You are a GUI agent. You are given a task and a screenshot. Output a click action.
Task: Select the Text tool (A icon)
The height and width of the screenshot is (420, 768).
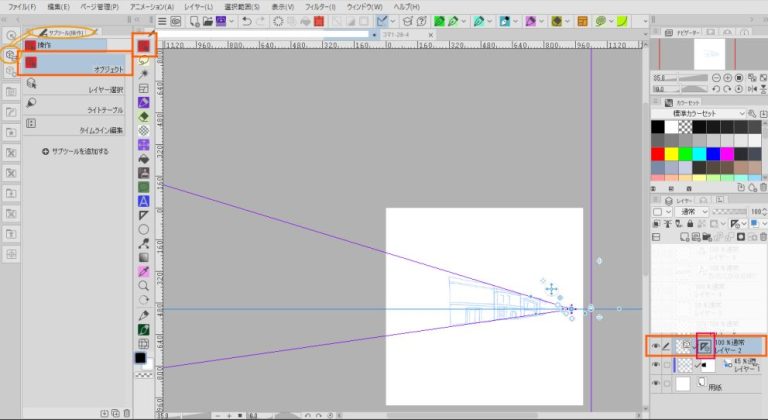point(144,200)
